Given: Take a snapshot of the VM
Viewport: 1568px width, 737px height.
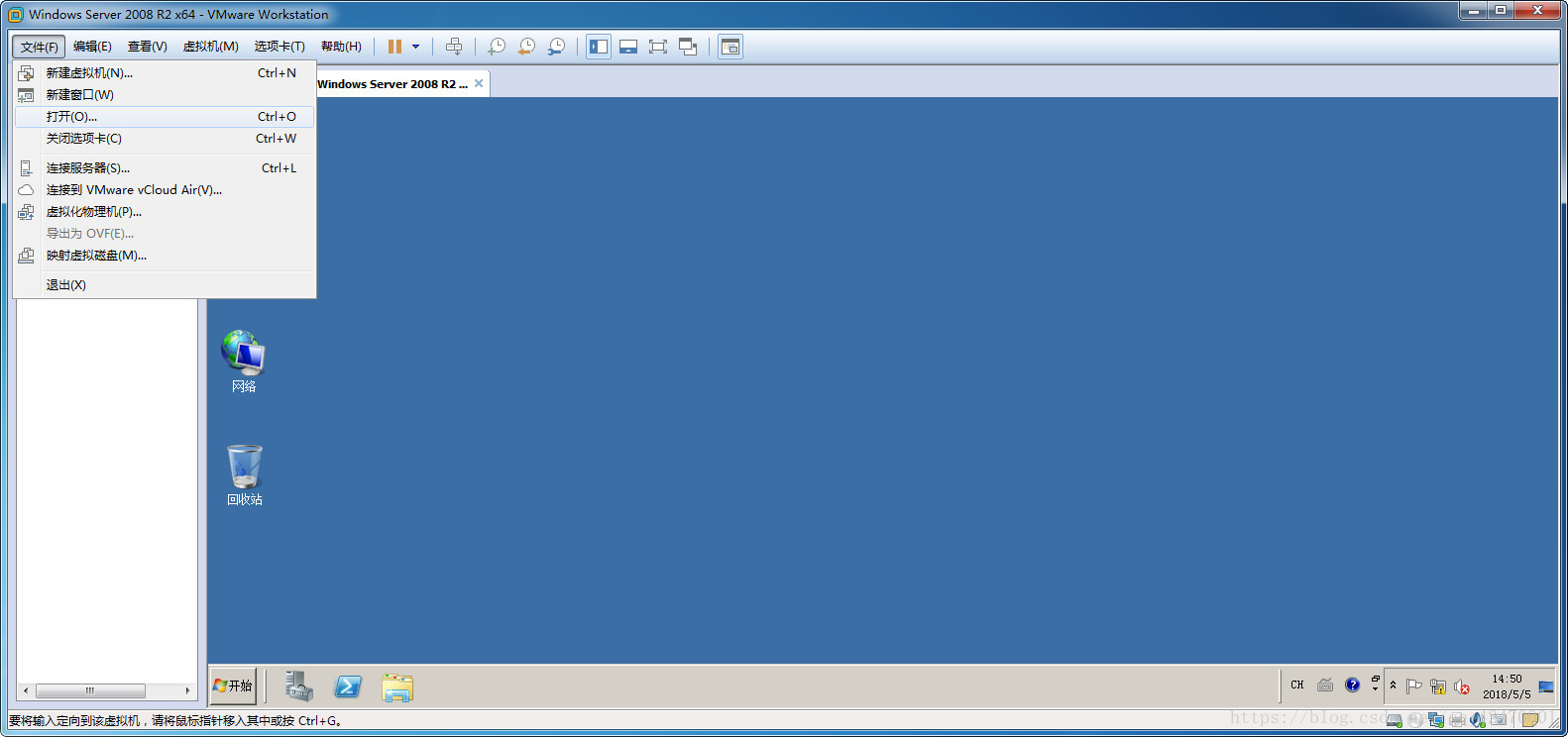Looking at the screenshot, I should 497,47.
